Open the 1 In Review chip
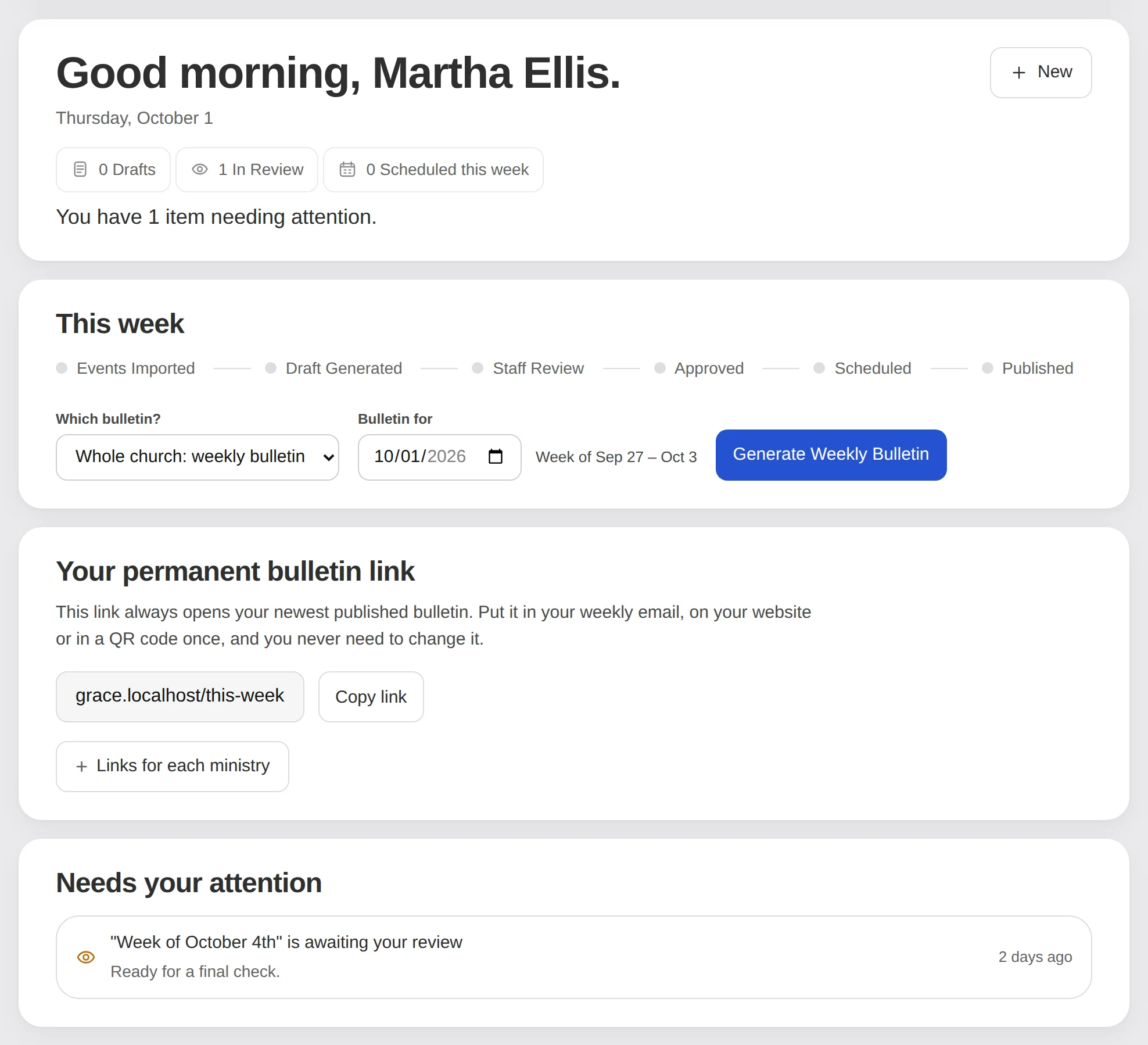Image resolution: width=1148 pixels, height=1045 pixels. (x=247, y=170)
